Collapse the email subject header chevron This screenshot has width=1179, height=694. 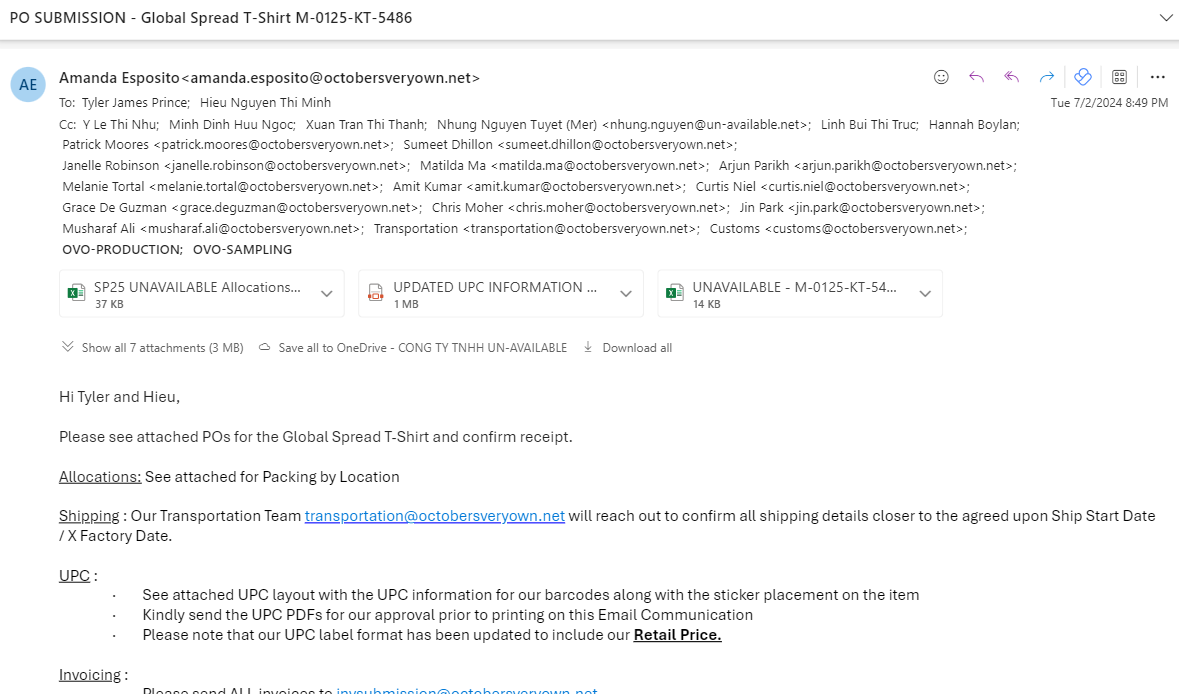click(x=1165, y=17)
